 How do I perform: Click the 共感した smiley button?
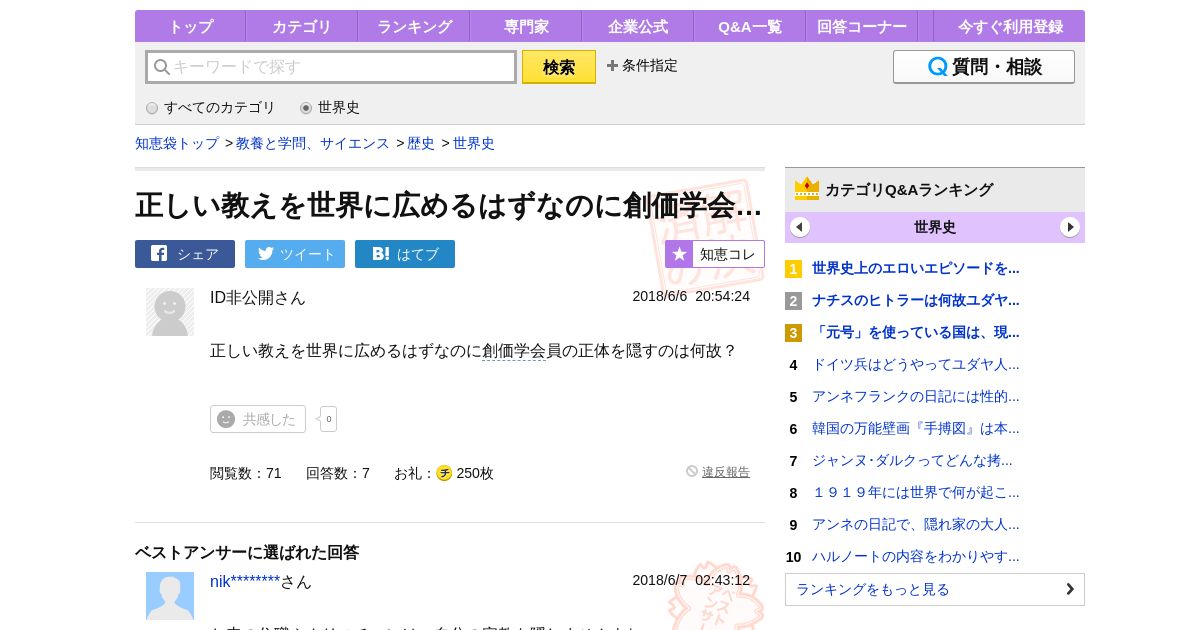point(258,419)
